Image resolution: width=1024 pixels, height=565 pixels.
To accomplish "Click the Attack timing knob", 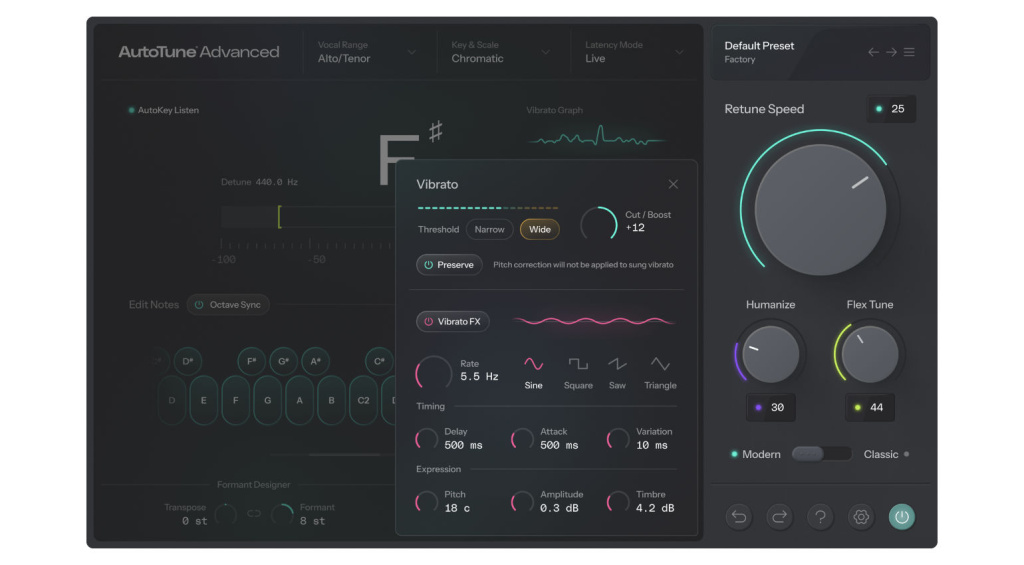I will point(522,439).
